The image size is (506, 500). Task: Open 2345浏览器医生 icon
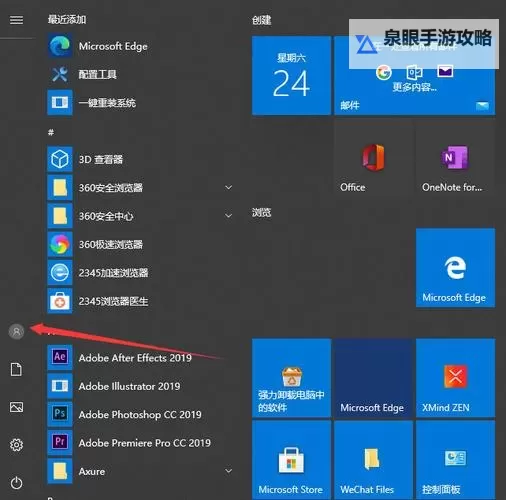[60, 301]
